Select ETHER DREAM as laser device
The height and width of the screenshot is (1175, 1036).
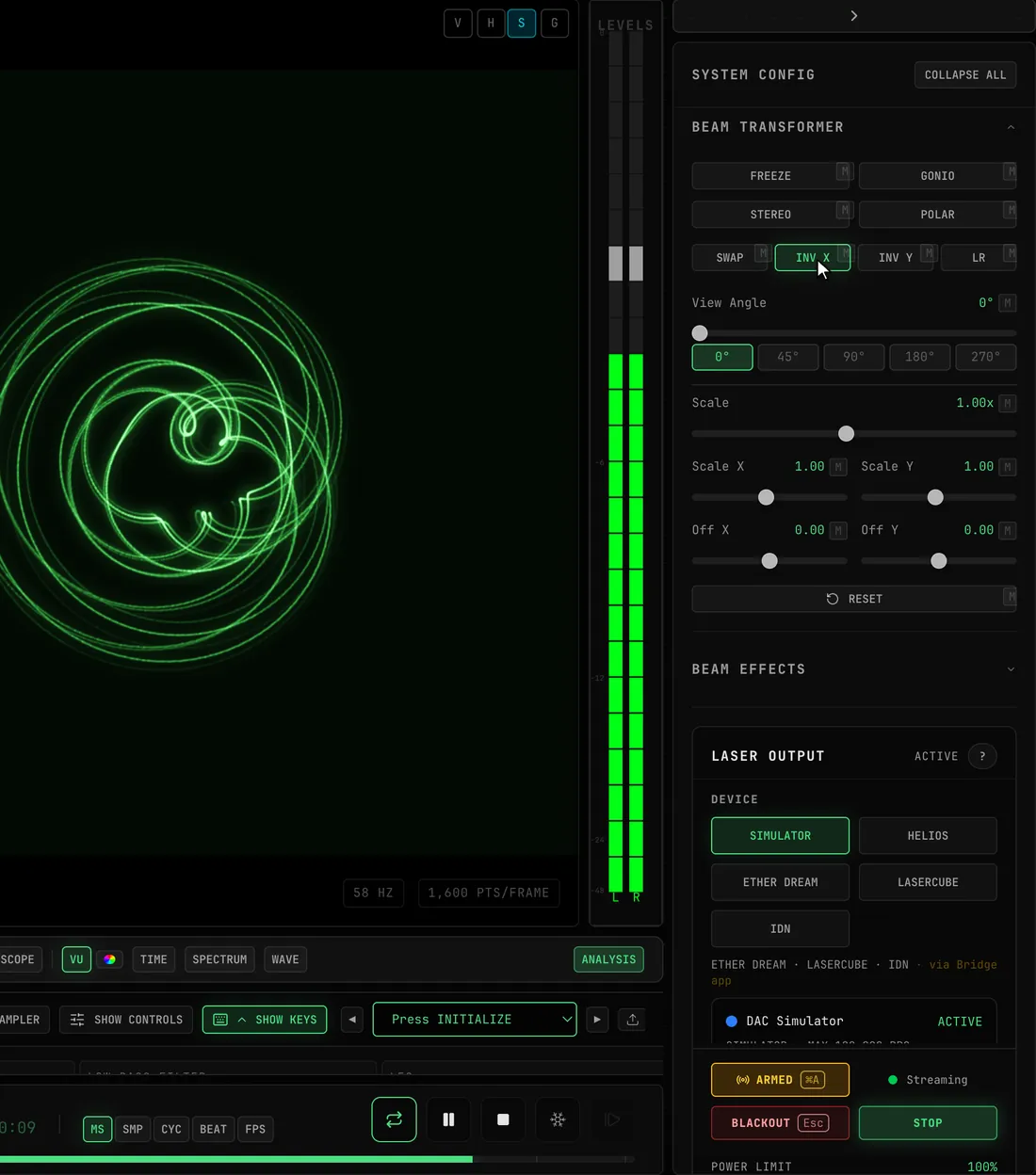780,882
